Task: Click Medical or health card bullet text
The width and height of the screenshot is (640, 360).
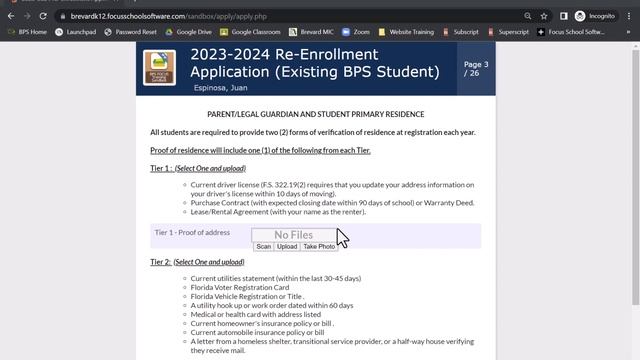Action: pyautogui.click(x=256, y=314)
